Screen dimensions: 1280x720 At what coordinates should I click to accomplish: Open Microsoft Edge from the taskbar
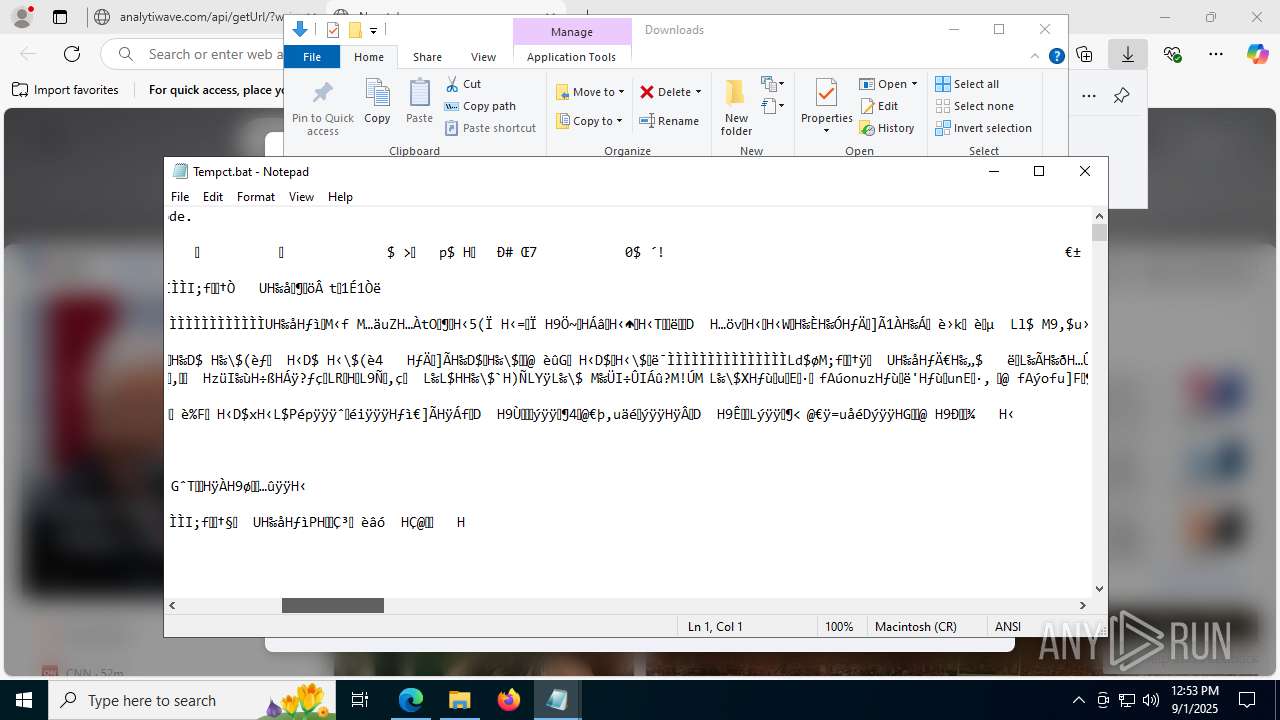coord(411,700)
